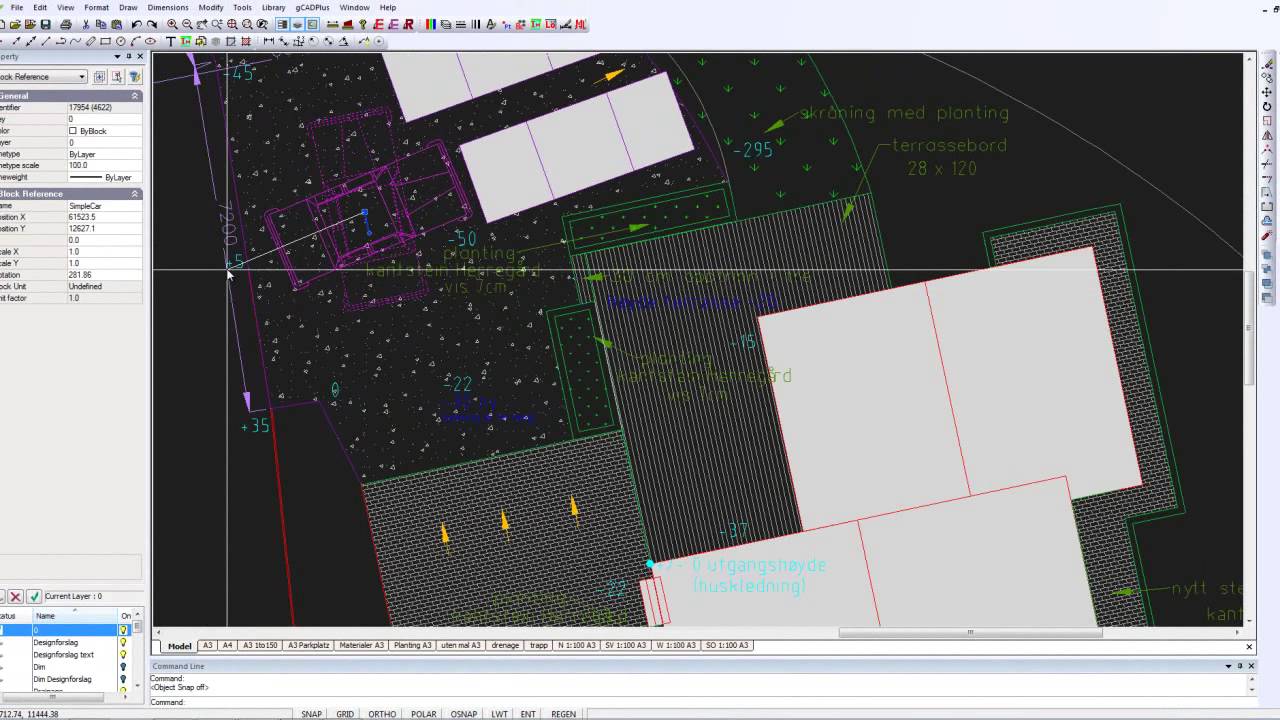
Task: Toggle layer 0 light bulb on/off
Action: click(x=124, y=630)
